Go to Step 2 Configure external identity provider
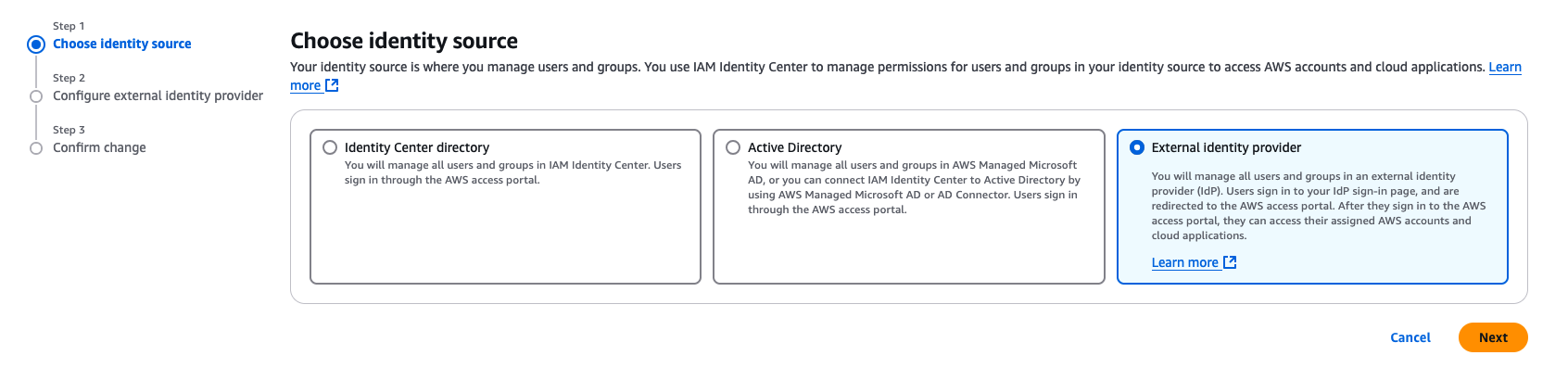The width and height of the screenshot is (1568, 368). click(158, 95)
